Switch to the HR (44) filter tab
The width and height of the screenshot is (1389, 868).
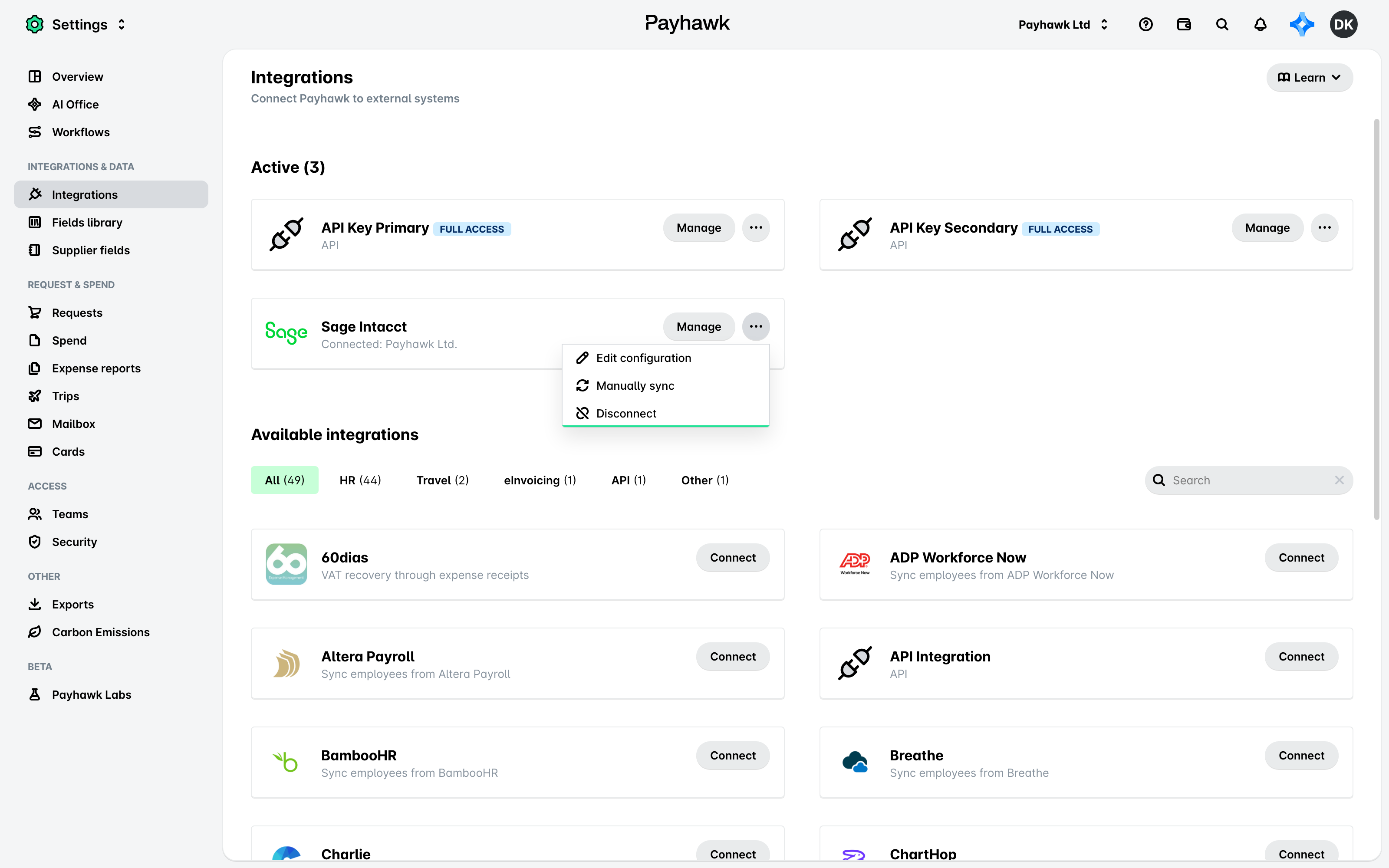(360, 480)
